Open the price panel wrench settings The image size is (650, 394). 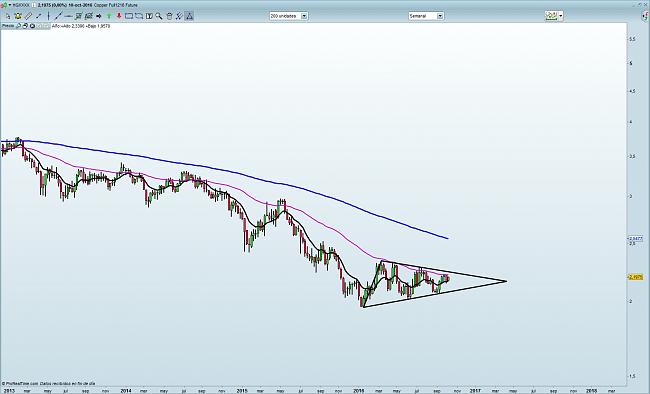pyautogui.click(x=19, y=26)
